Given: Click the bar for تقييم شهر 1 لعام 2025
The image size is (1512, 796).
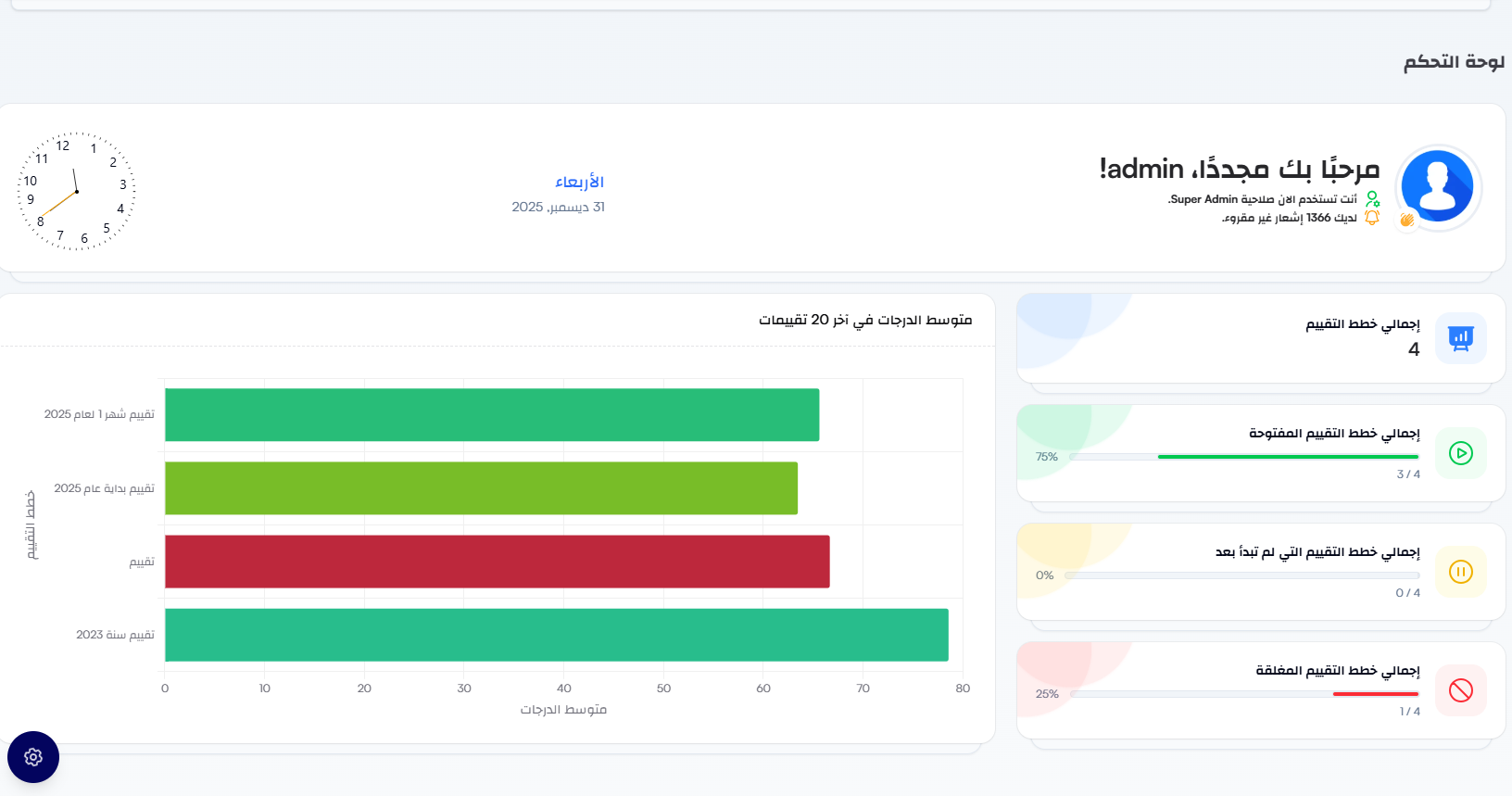Looking at the screenshot, I should pos(491,415).
